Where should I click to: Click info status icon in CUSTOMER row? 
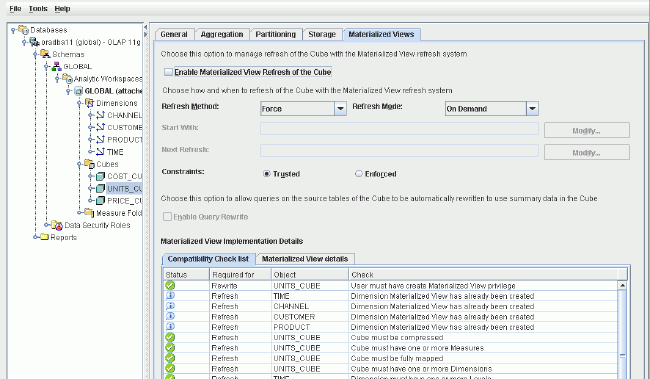coord(170,316)
